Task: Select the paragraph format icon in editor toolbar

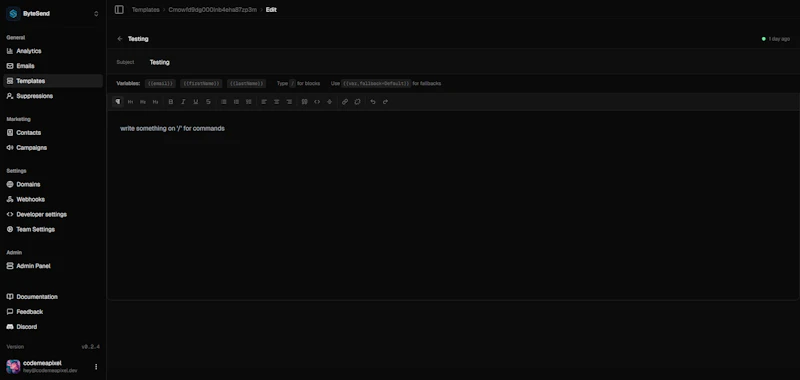Action: click(x=118, y=102)
